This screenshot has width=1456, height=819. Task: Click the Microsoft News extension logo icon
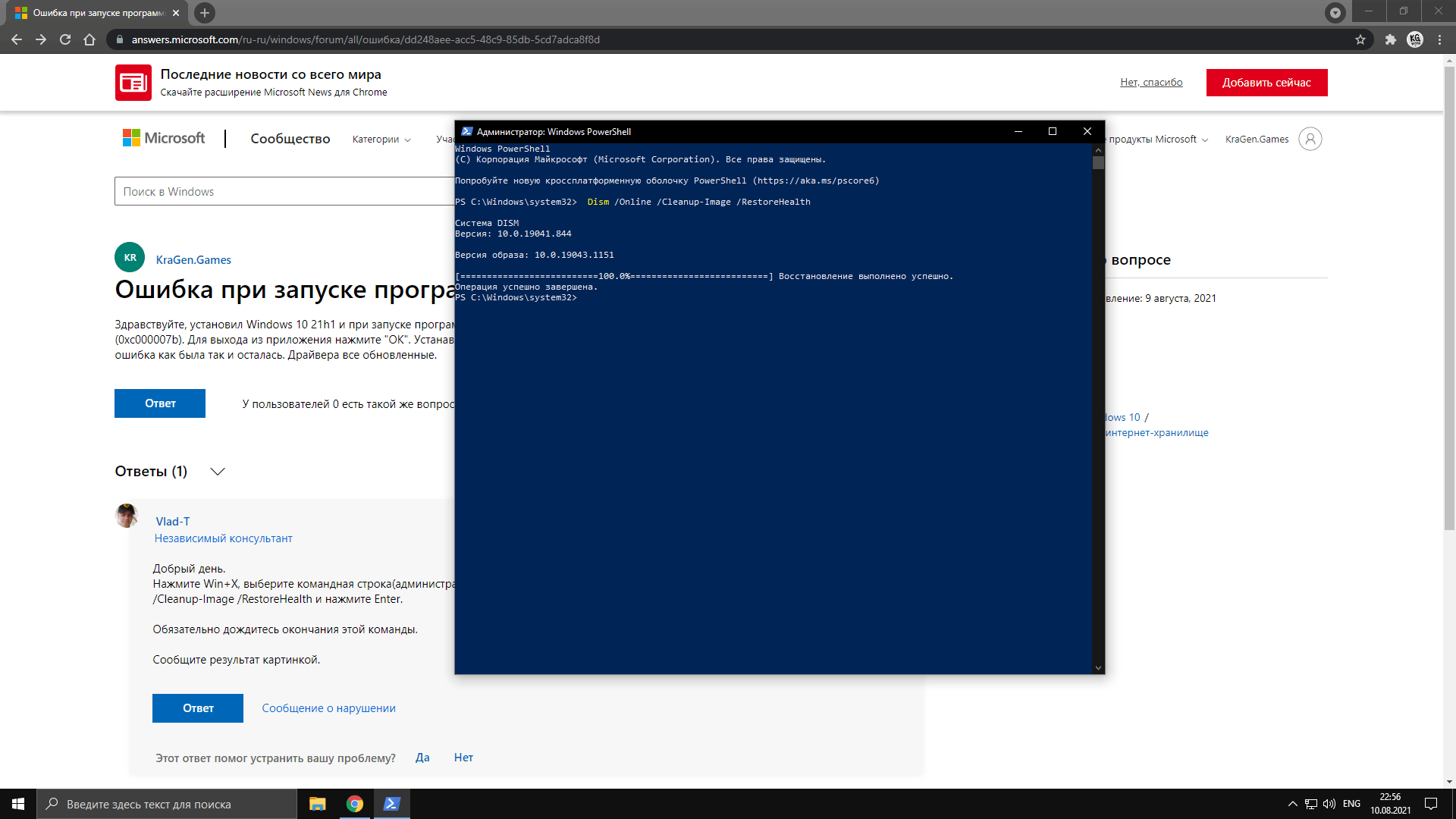click(133, 83)
